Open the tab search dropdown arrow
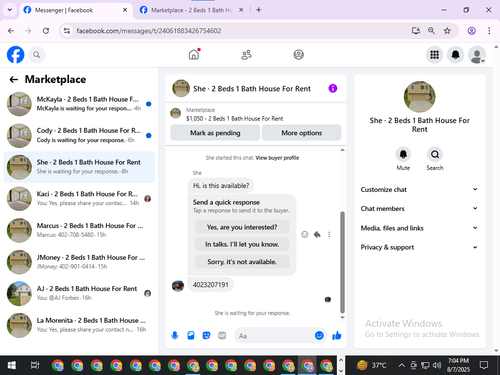500x375 pixels. click(10, 10)
